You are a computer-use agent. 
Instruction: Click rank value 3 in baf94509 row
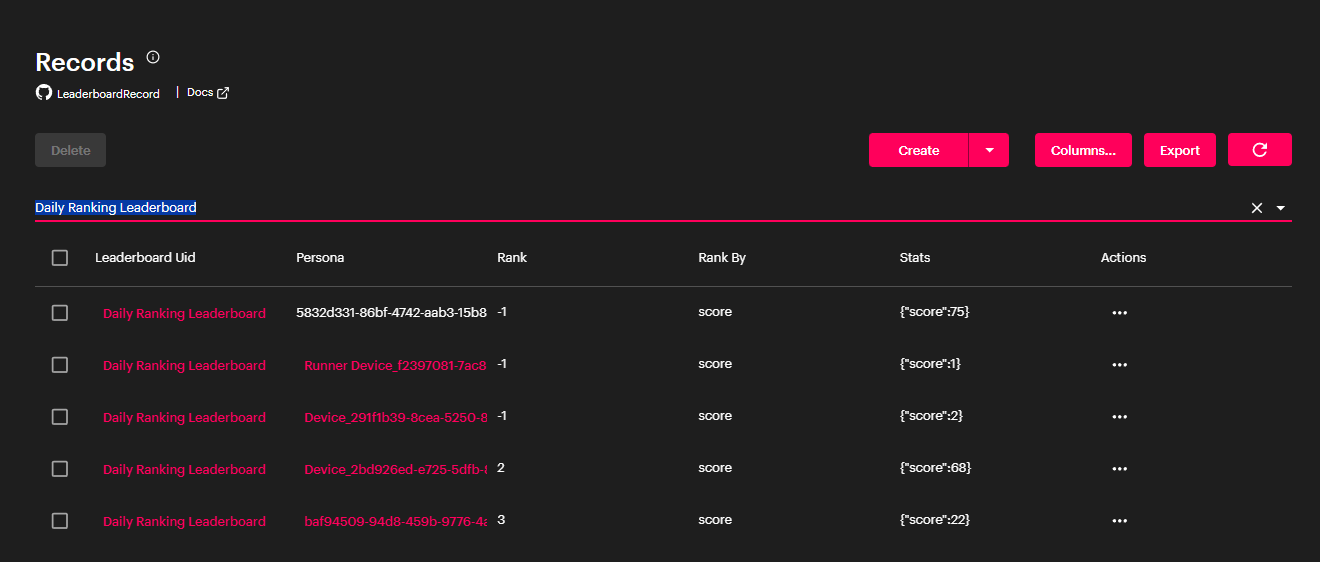(501, 520)
